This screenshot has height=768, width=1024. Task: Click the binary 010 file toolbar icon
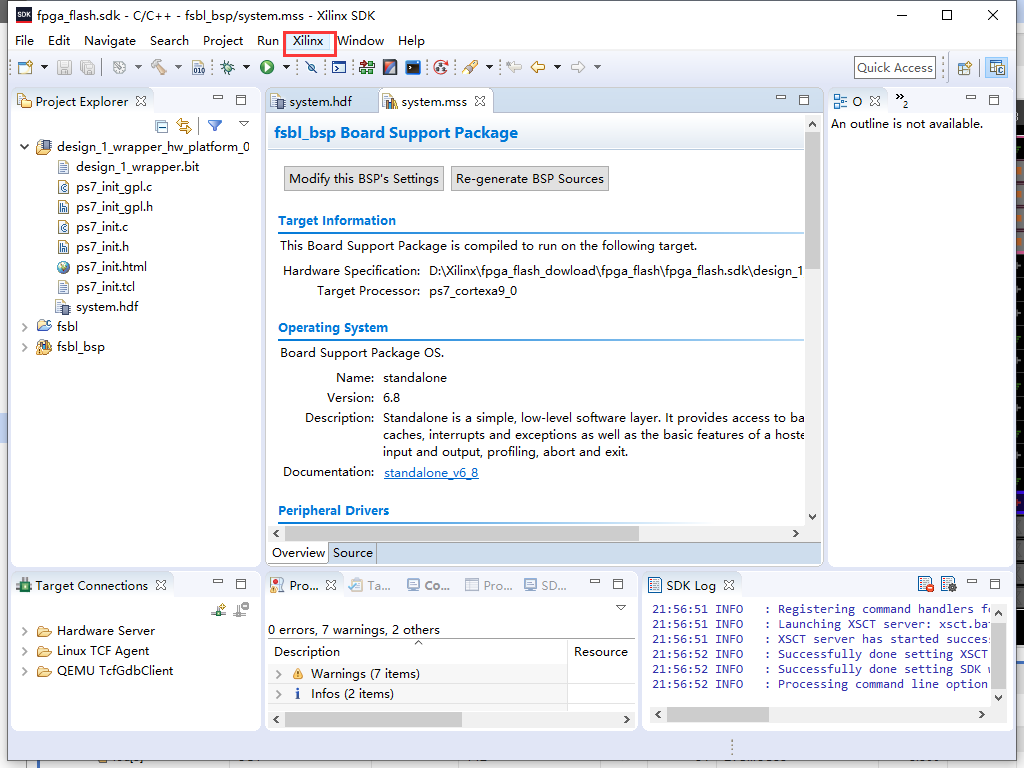coord(199,67)
